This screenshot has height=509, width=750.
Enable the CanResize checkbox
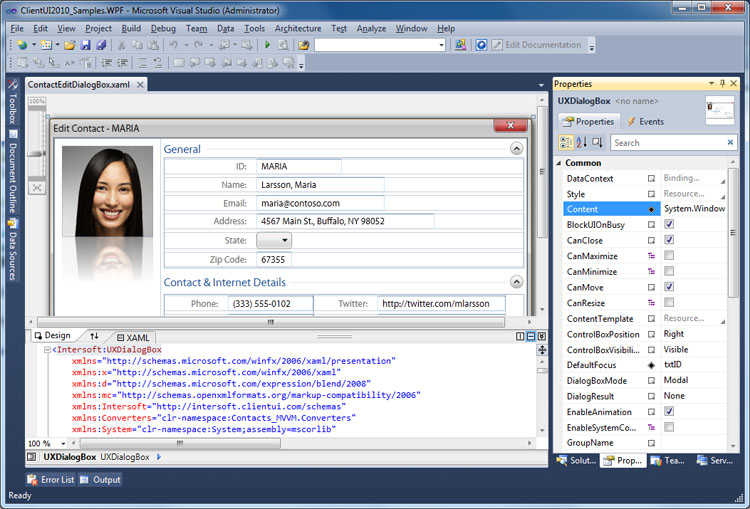click(669, 302)
